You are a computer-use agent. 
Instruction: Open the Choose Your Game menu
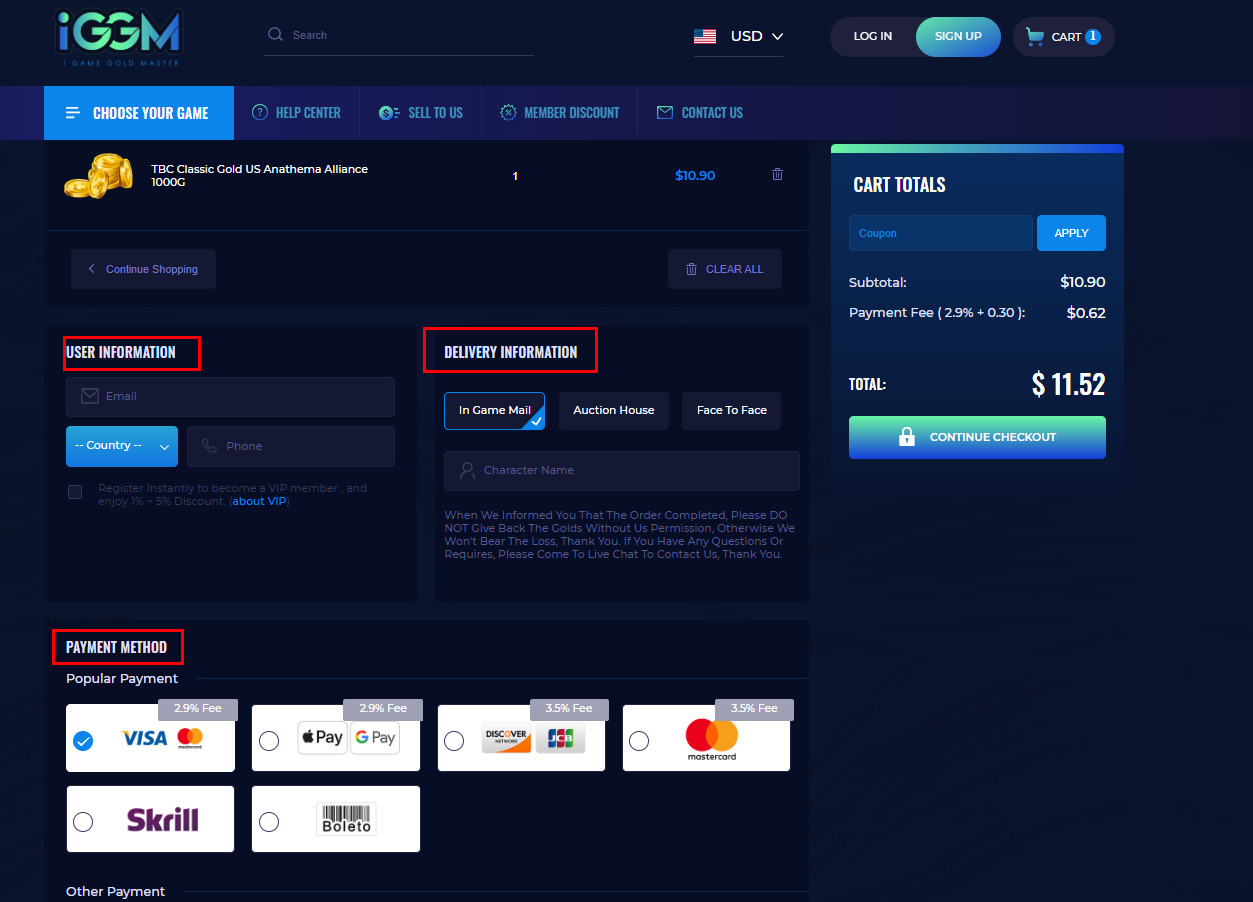(138, 113)
